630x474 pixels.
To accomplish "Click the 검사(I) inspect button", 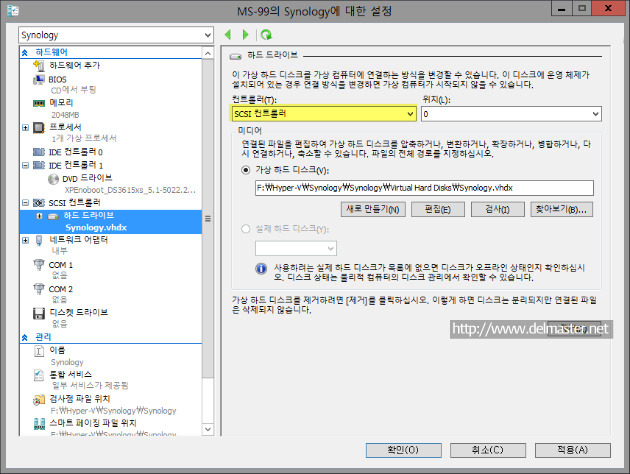I will point(497,209).
